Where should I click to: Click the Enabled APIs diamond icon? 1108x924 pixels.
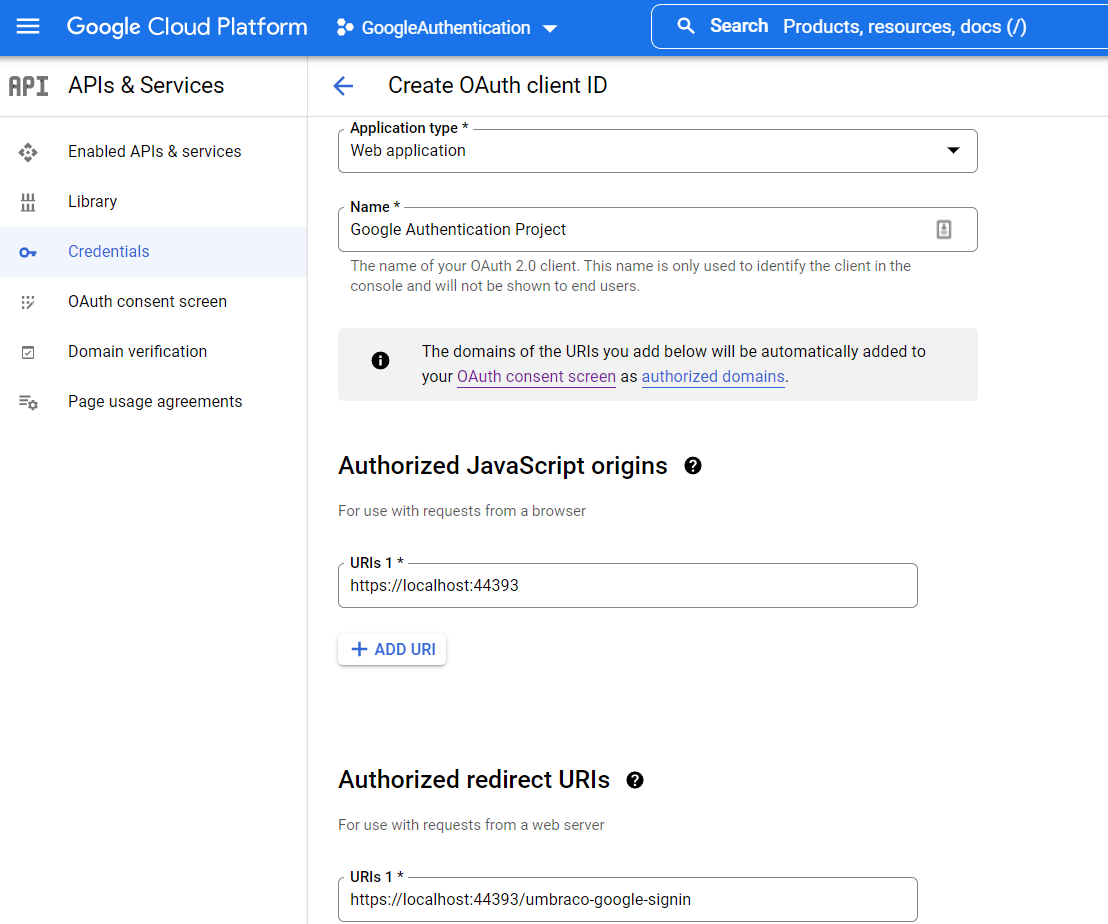[x=28, y=152]
